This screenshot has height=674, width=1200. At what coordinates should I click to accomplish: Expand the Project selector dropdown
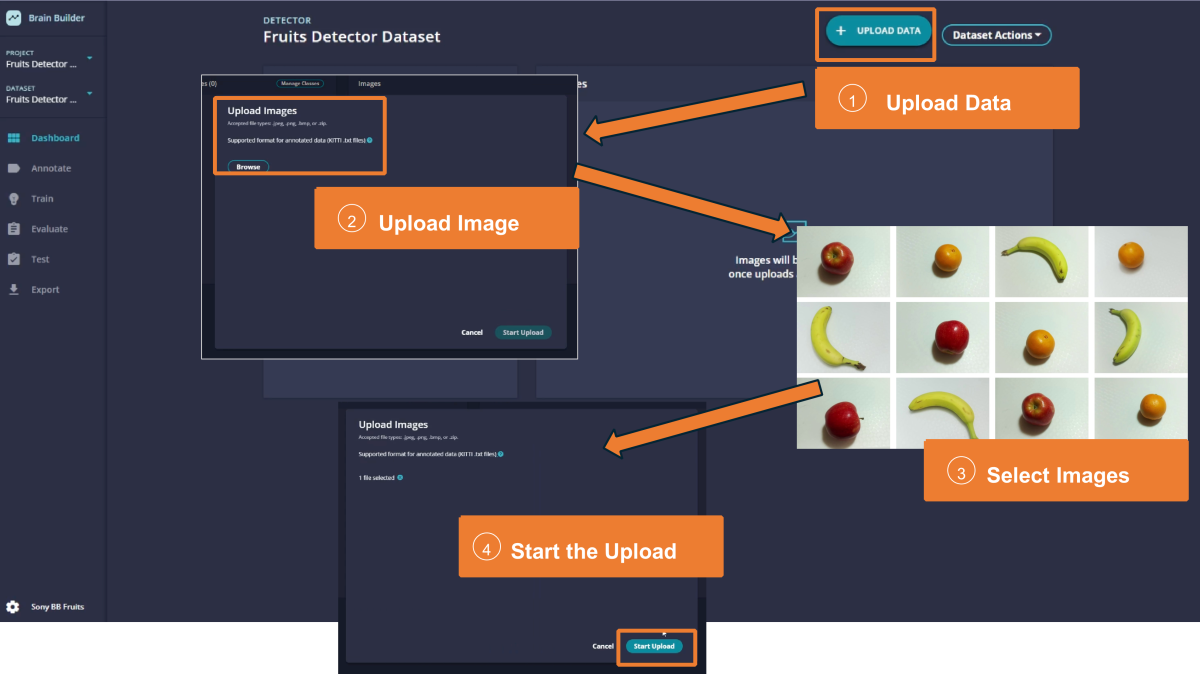[89, 58]
